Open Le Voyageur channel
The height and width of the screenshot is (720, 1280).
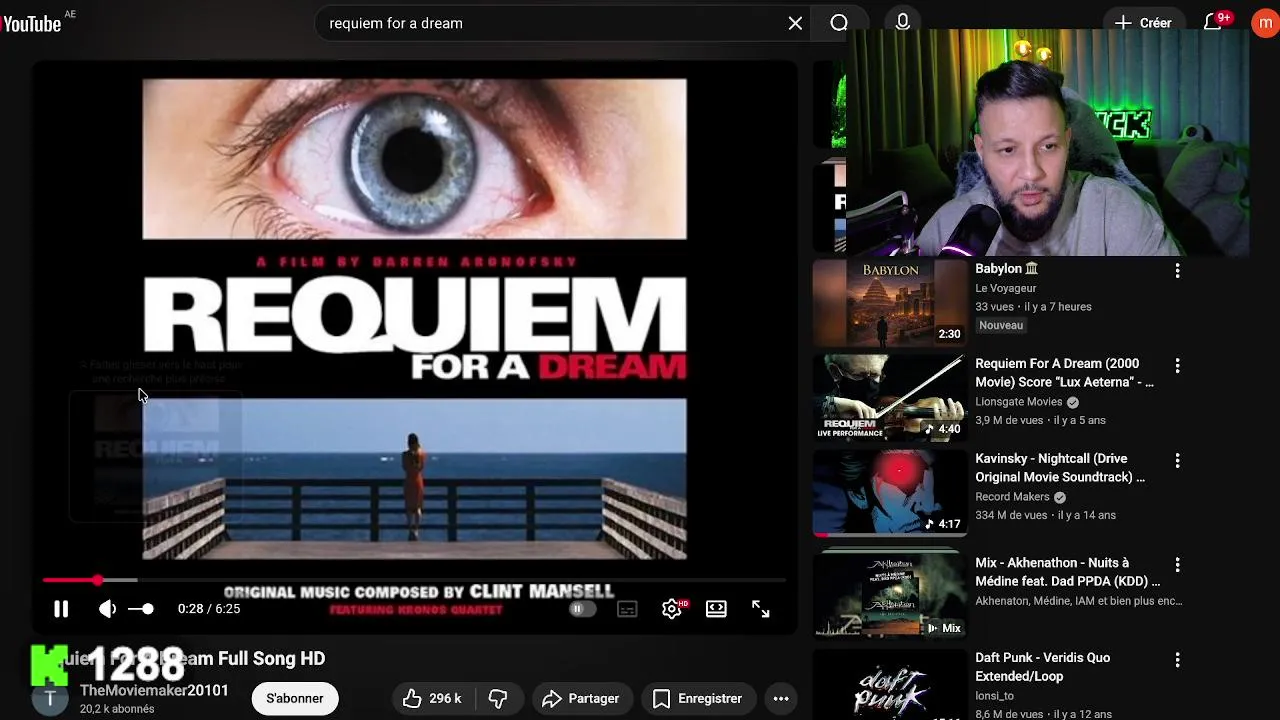pyautogui.click(x=1006, y=288)
